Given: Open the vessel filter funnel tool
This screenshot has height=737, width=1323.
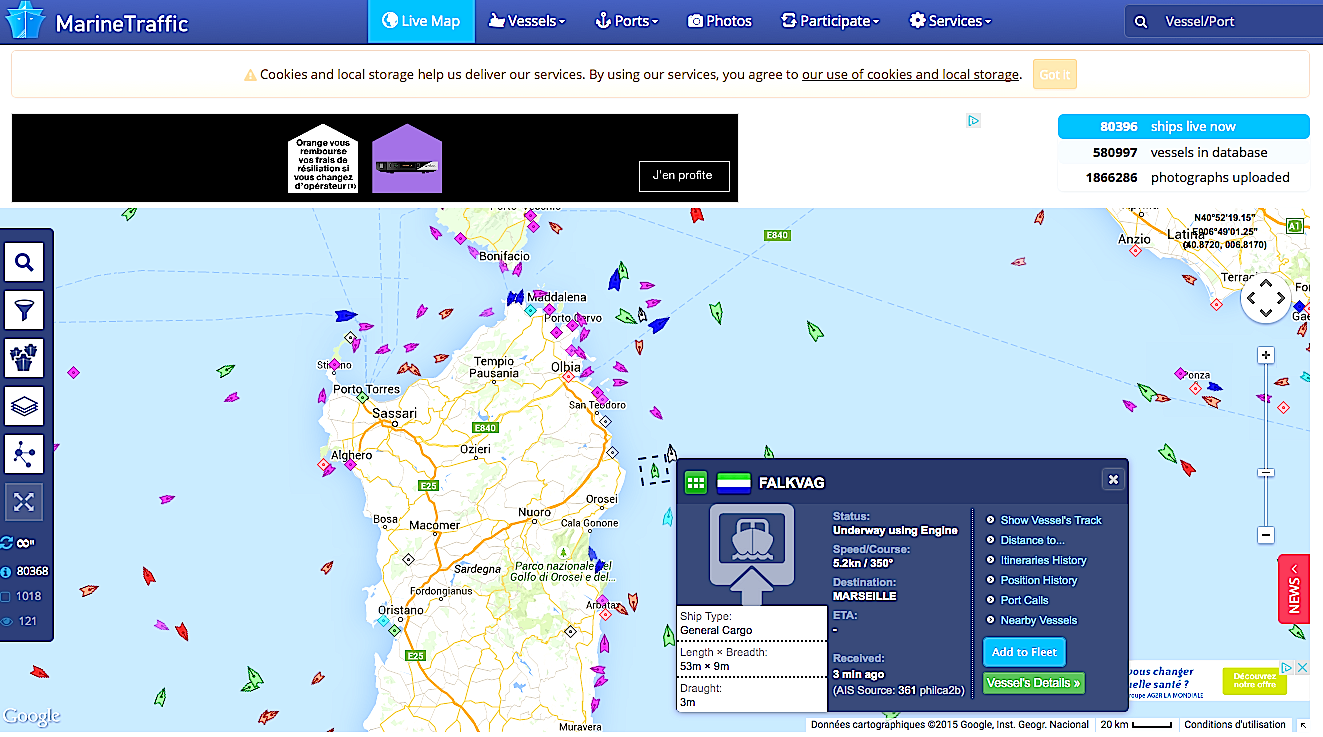Looking at the screenshot, I should tap(24, 310).
